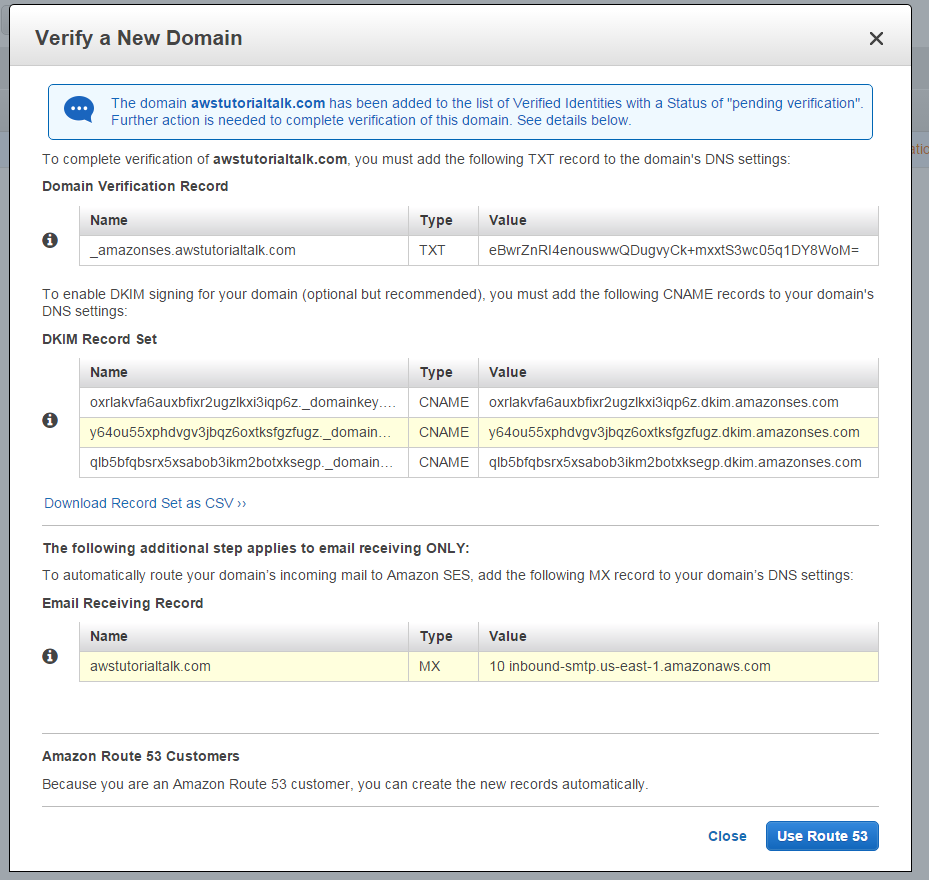The height and width of the screenshot is (880, 929).
Task: Click Name header in Domain Verification Record table
Action: 244,220
